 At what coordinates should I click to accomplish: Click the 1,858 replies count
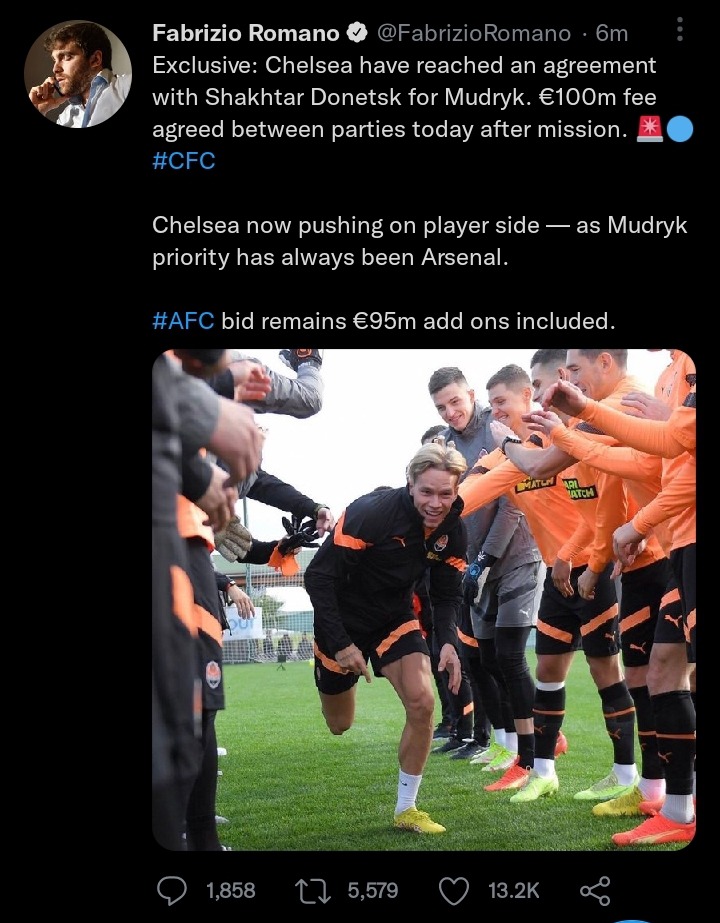point(231,891)
